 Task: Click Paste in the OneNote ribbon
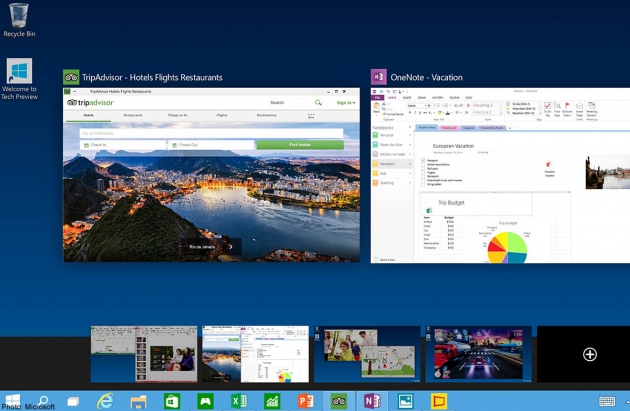click(x=376, y=108)
